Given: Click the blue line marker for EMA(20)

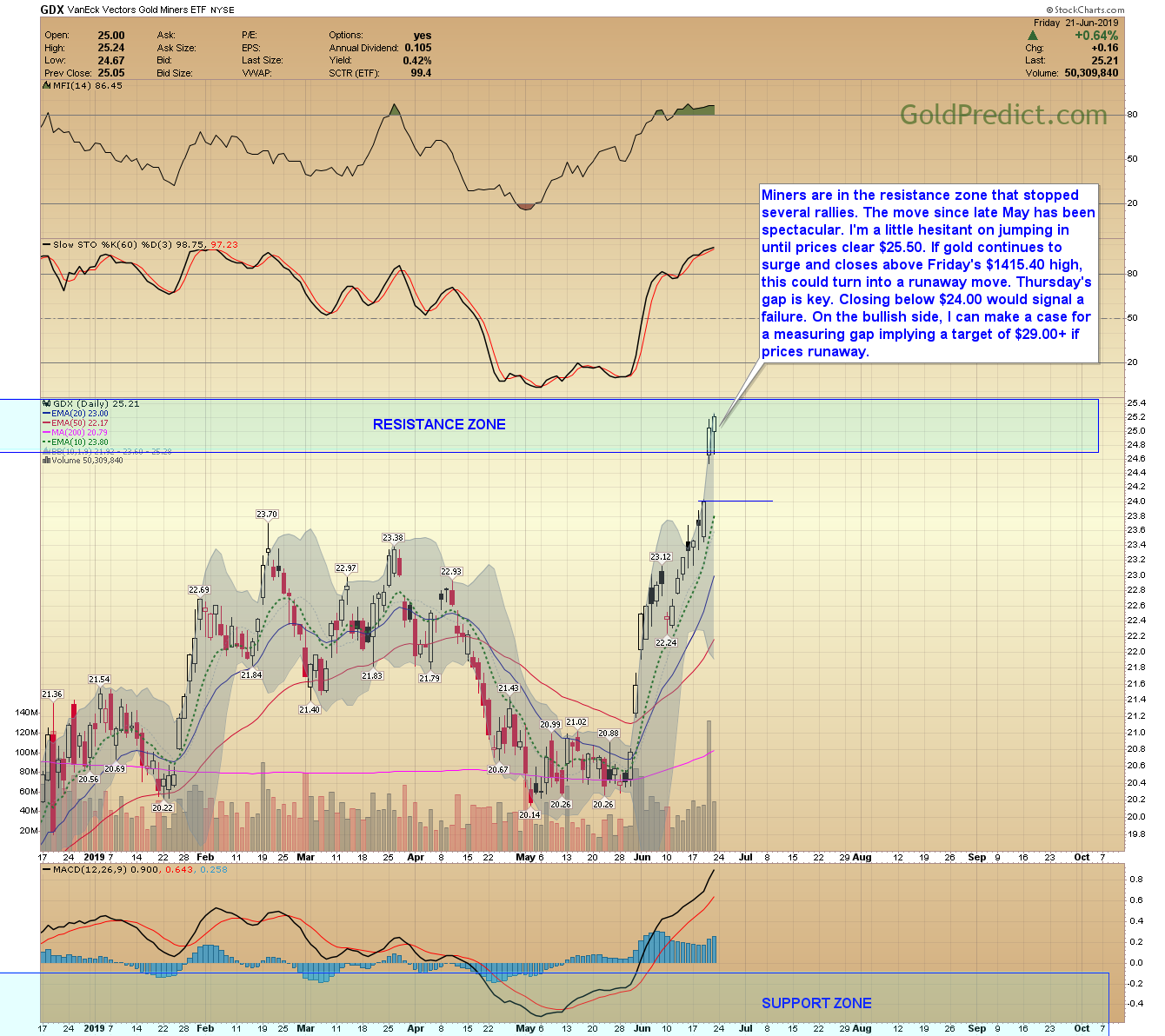Looking at the screenshot, I should (x=46, y=414).
